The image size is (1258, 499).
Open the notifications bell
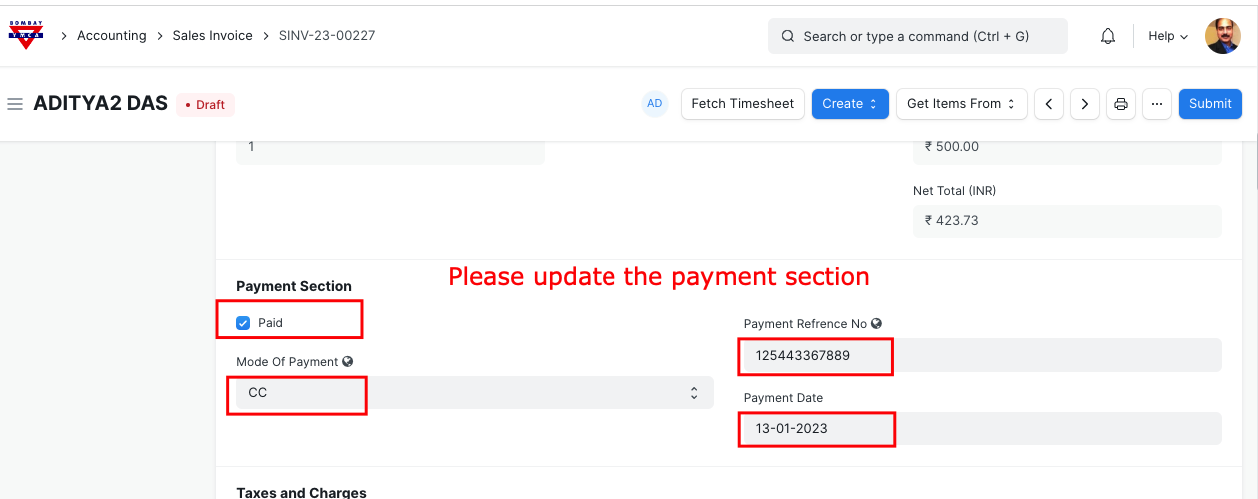pyautogui.click(x=1108, y=36)
